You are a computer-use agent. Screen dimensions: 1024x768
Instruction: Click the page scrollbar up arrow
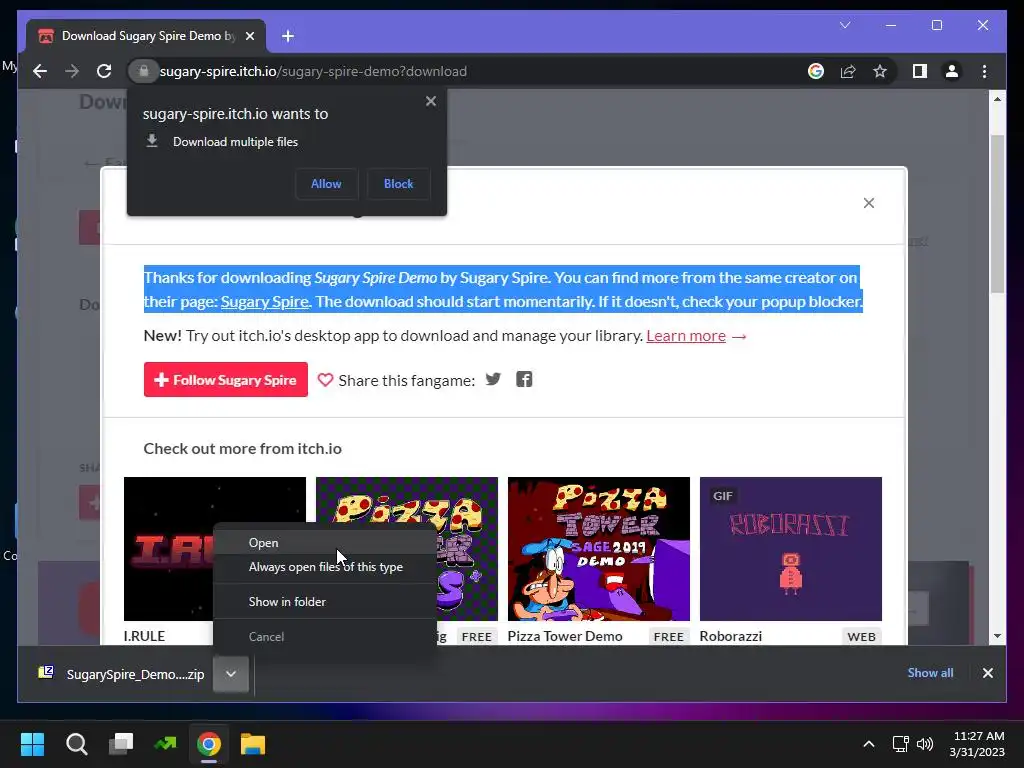click(x=997, y=99)
